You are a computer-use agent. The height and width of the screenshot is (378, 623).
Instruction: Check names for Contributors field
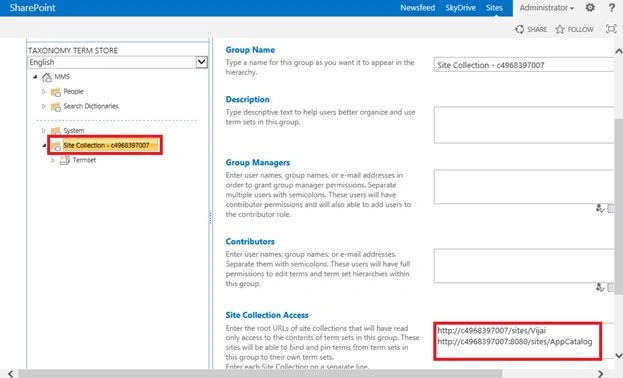point(600,287)
